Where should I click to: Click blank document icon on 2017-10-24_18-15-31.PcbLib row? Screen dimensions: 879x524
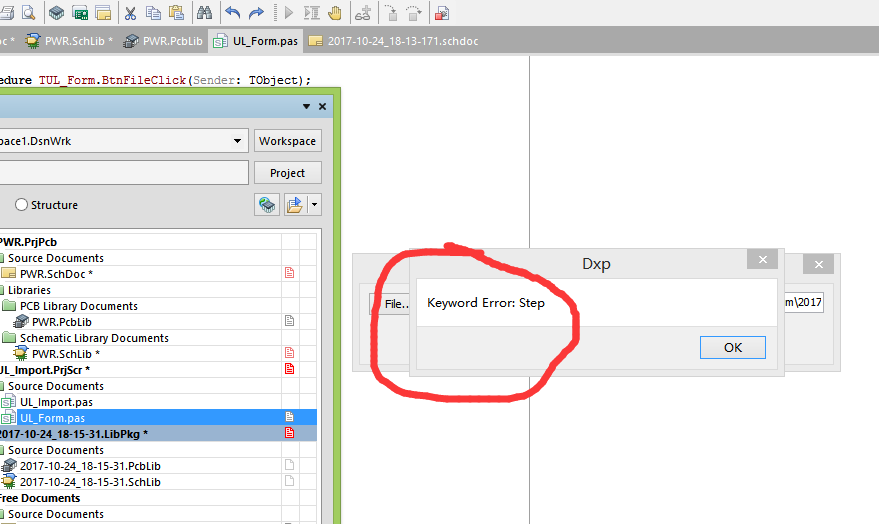(289, 465)
